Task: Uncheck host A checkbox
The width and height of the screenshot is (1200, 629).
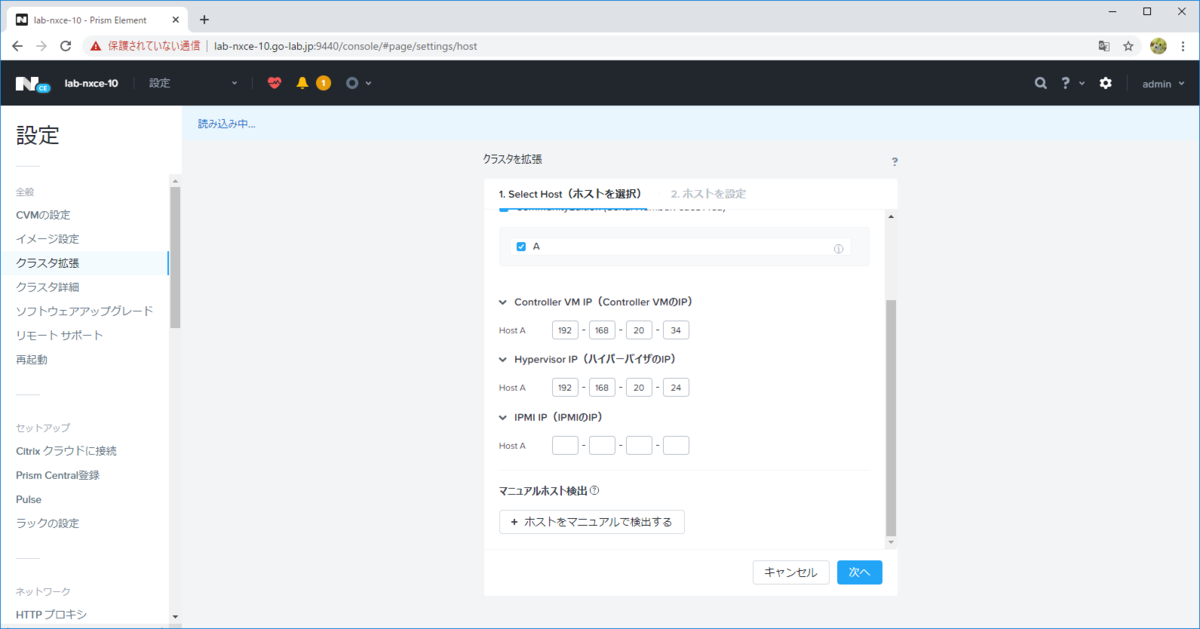Action: click(521, 247)
